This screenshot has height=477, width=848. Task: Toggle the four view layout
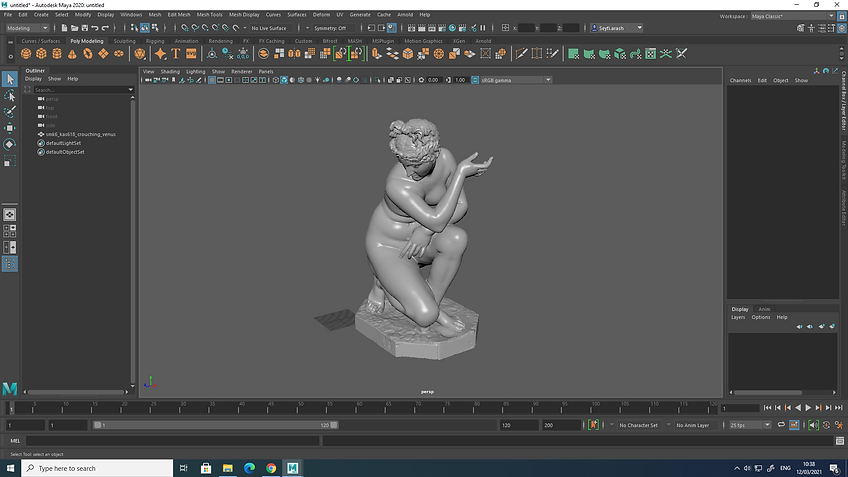tap(10, 231)
